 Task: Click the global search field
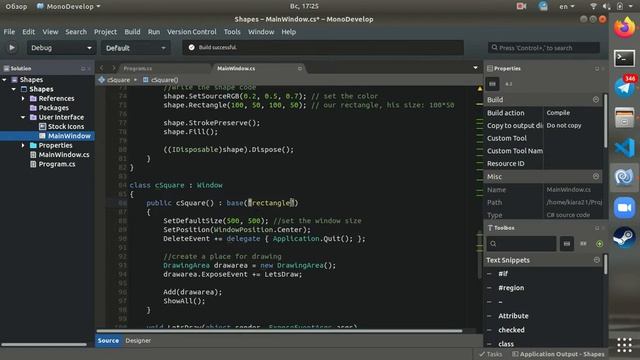point(544,48)
